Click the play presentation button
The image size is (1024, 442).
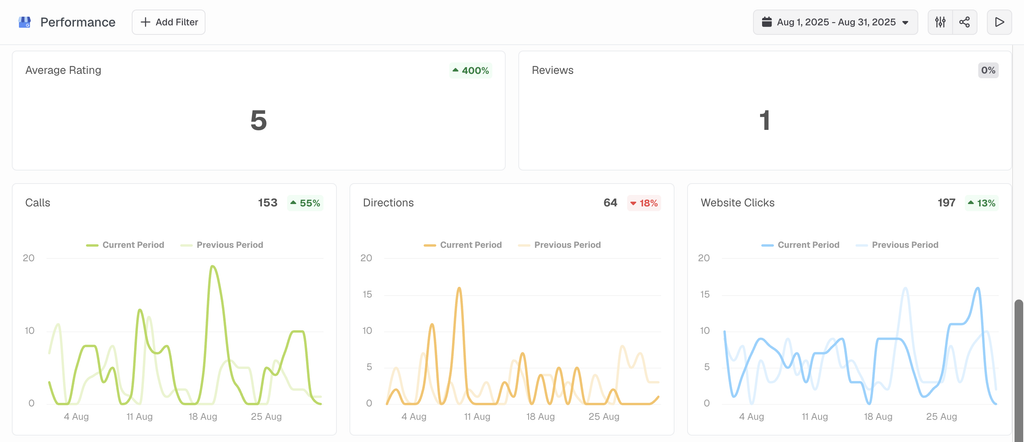tap(999, 22)
